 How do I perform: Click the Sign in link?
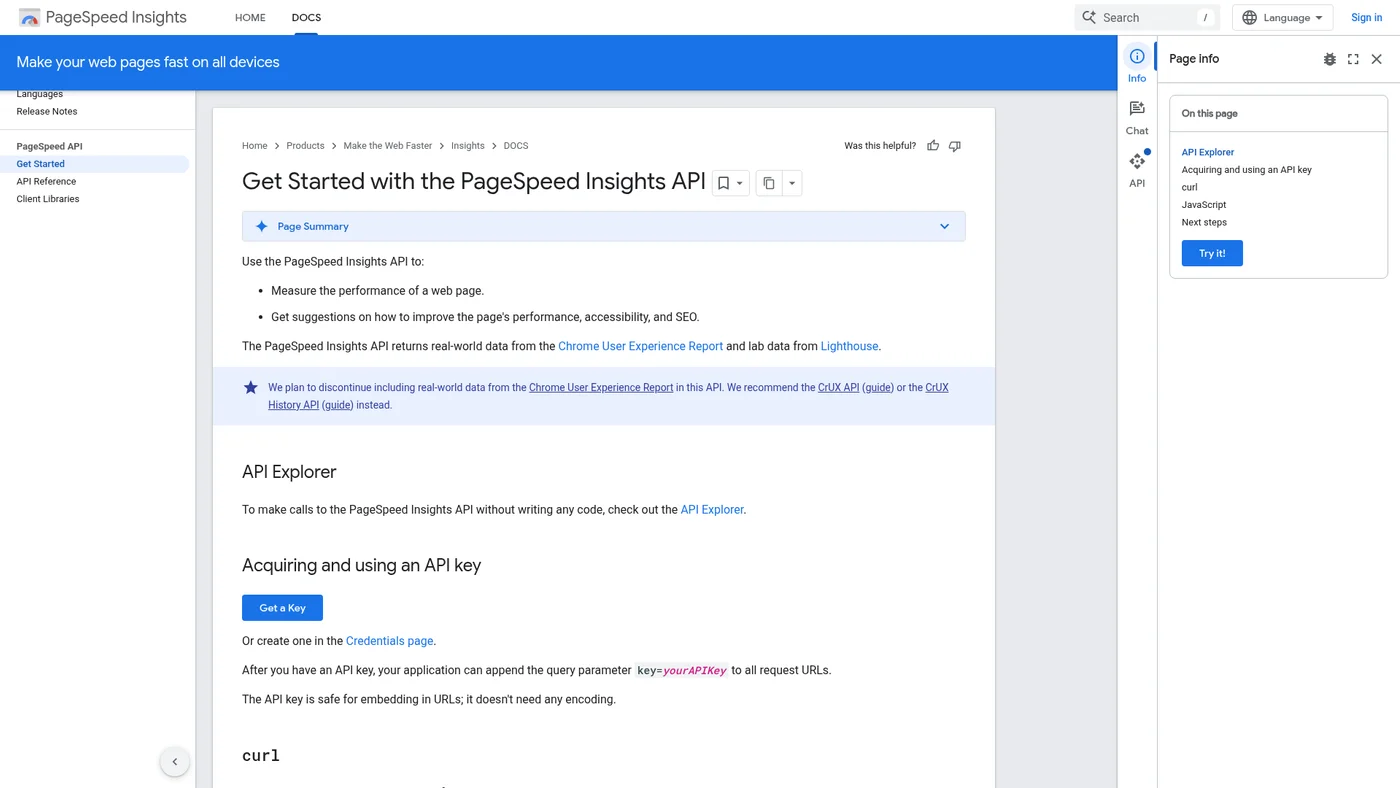tap(1366, 17)
